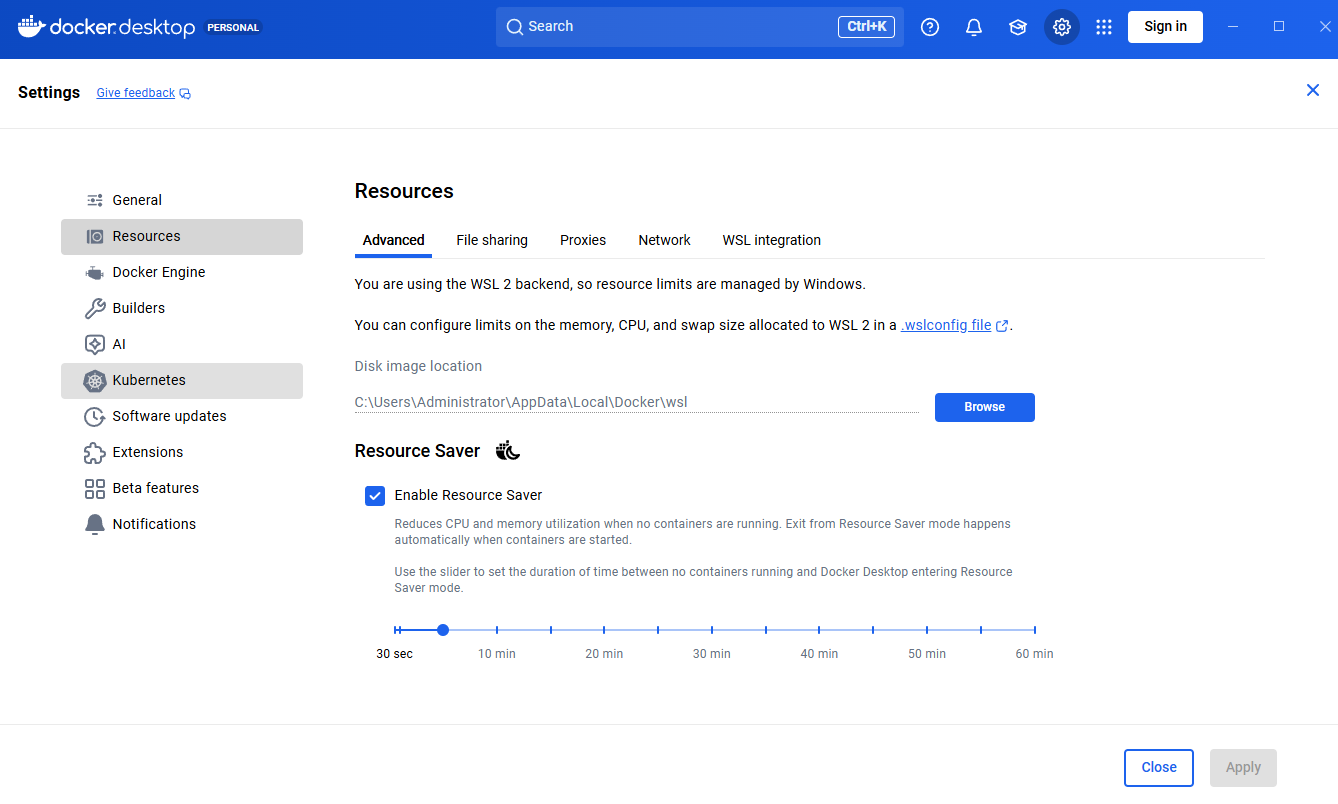1338x804 pixels.
Task: Click the Docker Desktop whale logo
Action: coord(31,27)
